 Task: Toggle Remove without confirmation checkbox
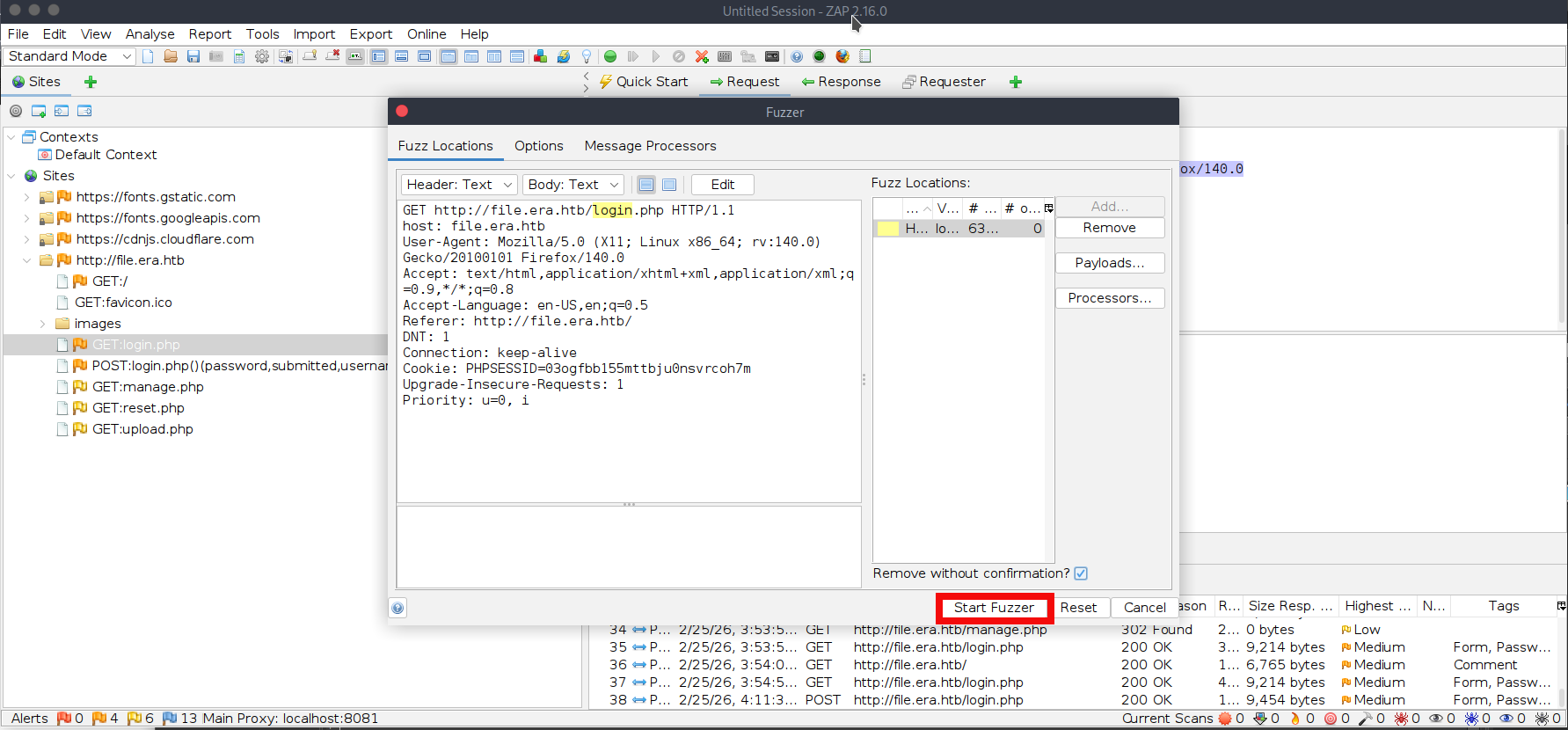[1081, 573]
